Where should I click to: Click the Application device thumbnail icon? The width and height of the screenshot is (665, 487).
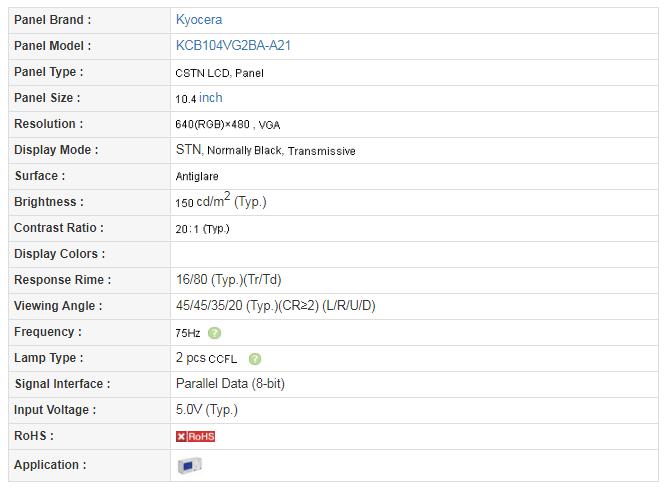pyautogui.click(x=190, y=465)
